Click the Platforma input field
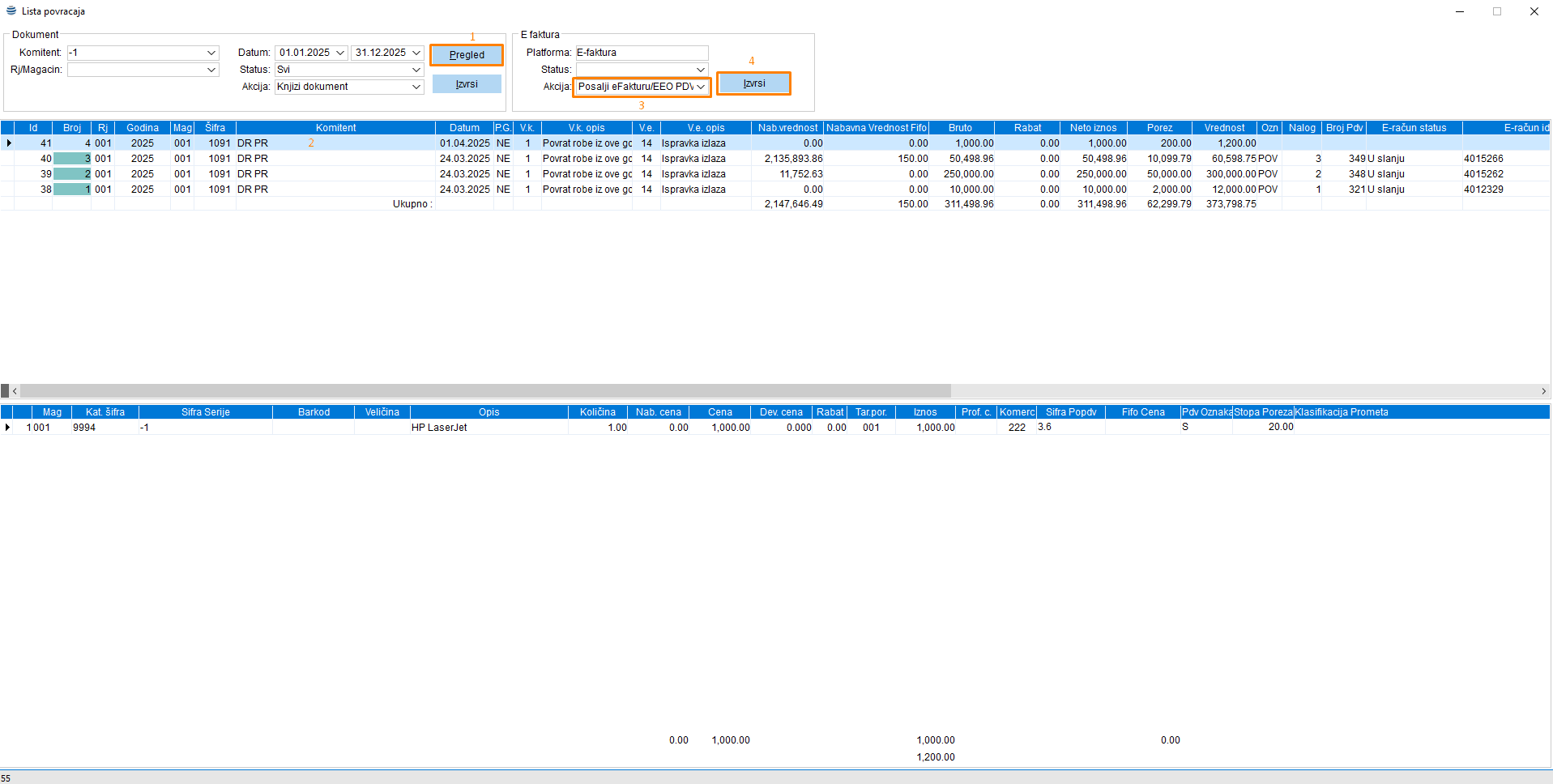This screenshot has height=784, width=1553. (641, 53)
